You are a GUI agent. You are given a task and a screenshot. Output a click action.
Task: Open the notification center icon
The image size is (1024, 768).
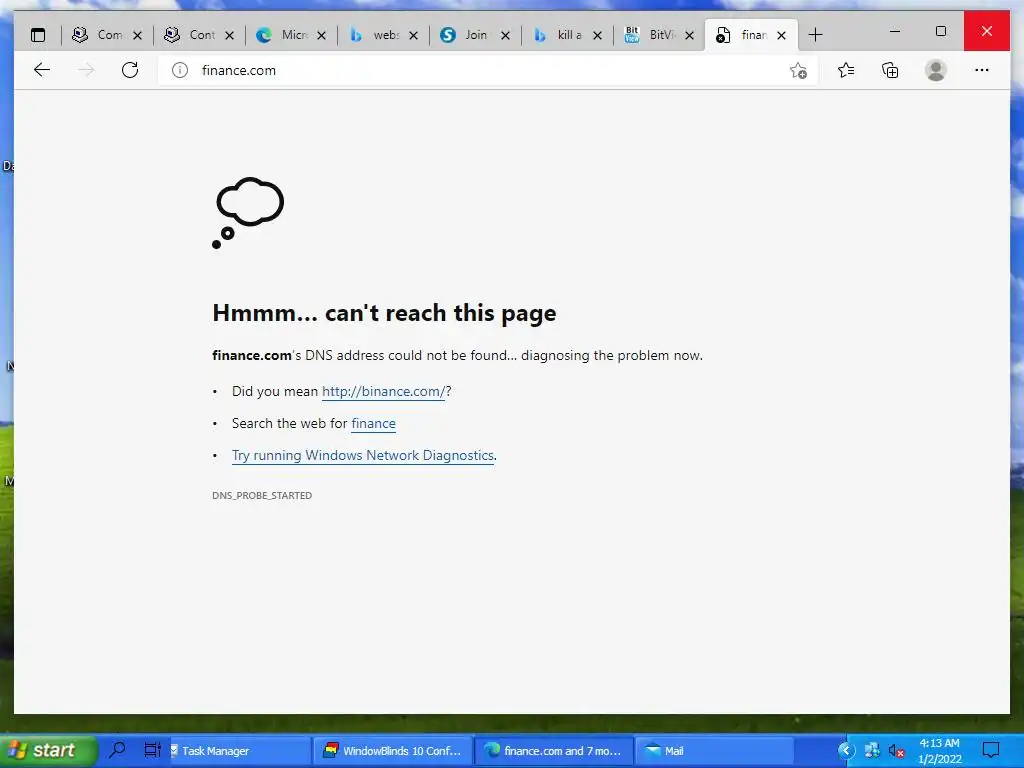[991, 750]
